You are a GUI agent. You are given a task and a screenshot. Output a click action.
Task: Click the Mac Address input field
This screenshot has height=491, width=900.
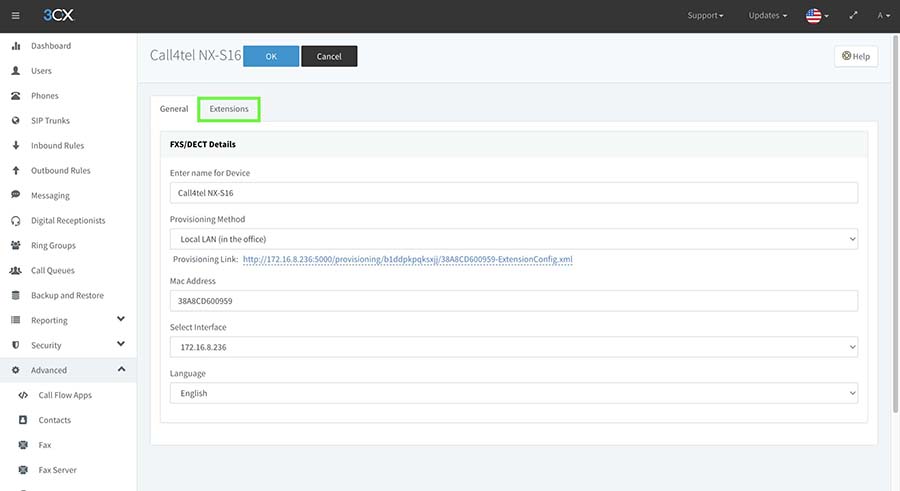pos(514,301)
